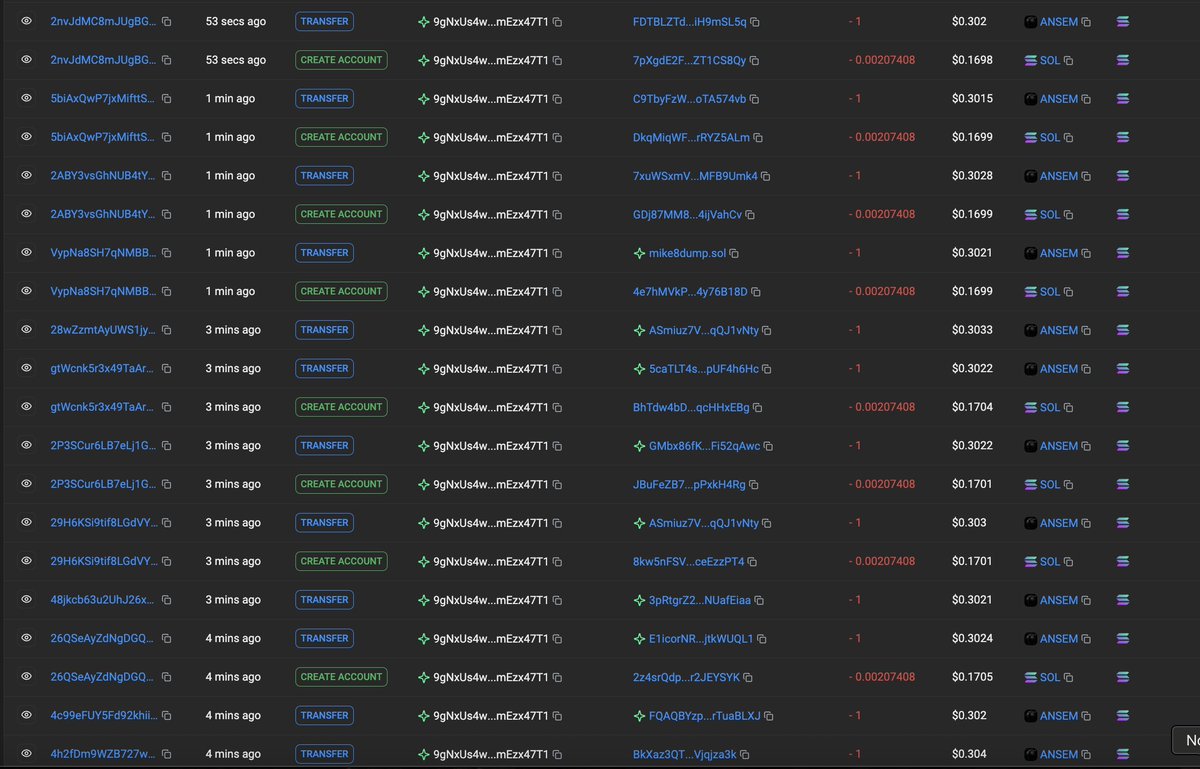The height and width of the screenshot is (769, 1200).
Task: Copy sender address in the E1icorNR...jtkWUQL1 row
Action: 555,639
